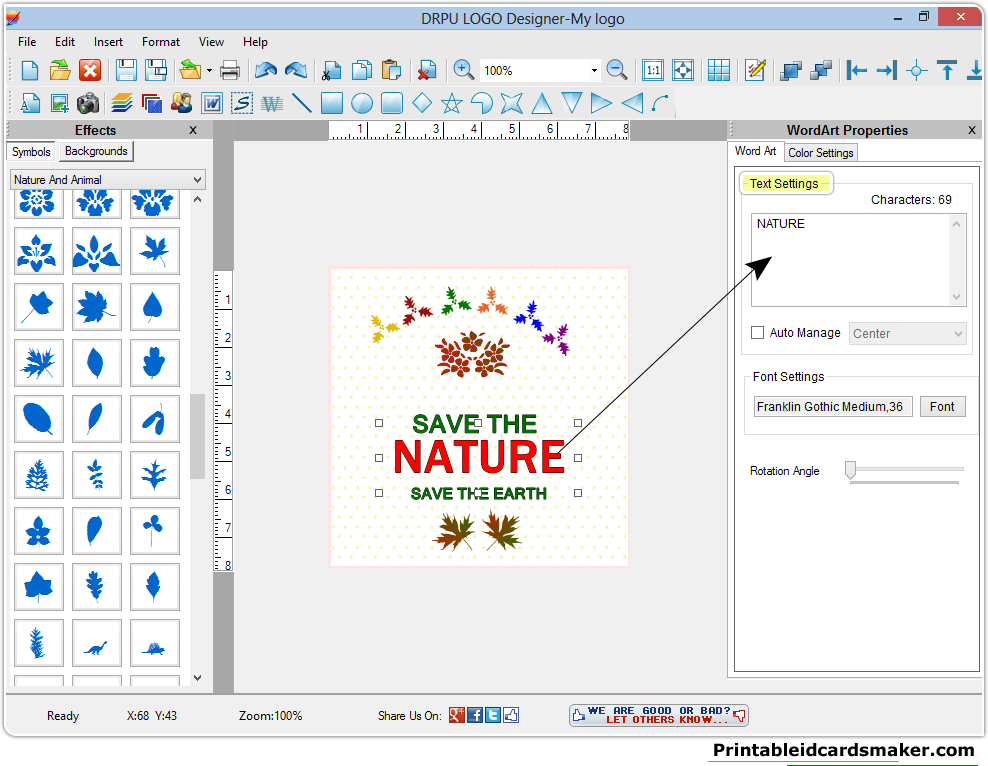
Task: Share on Twitter icon in status bar
Action: click(493, 715)
